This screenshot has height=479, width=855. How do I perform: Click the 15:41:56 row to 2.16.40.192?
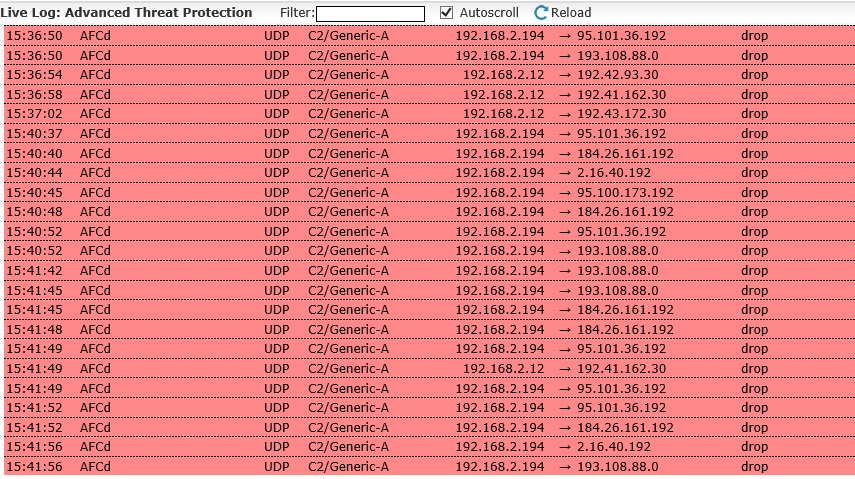[x=429, y=447]
